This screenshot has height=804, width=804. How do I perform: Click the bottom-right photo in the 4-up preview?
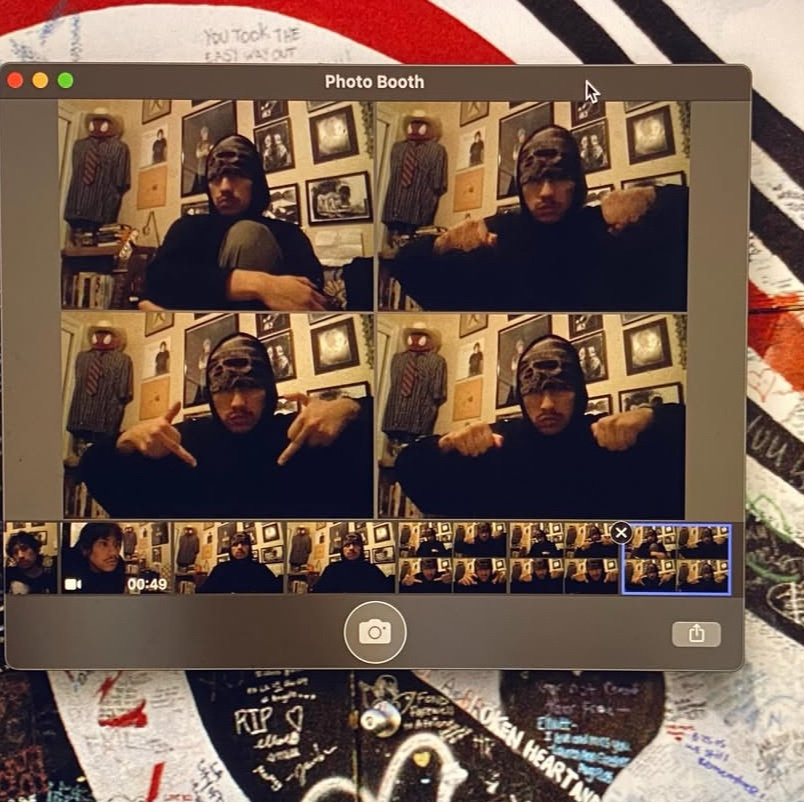[x=532, y=415]
